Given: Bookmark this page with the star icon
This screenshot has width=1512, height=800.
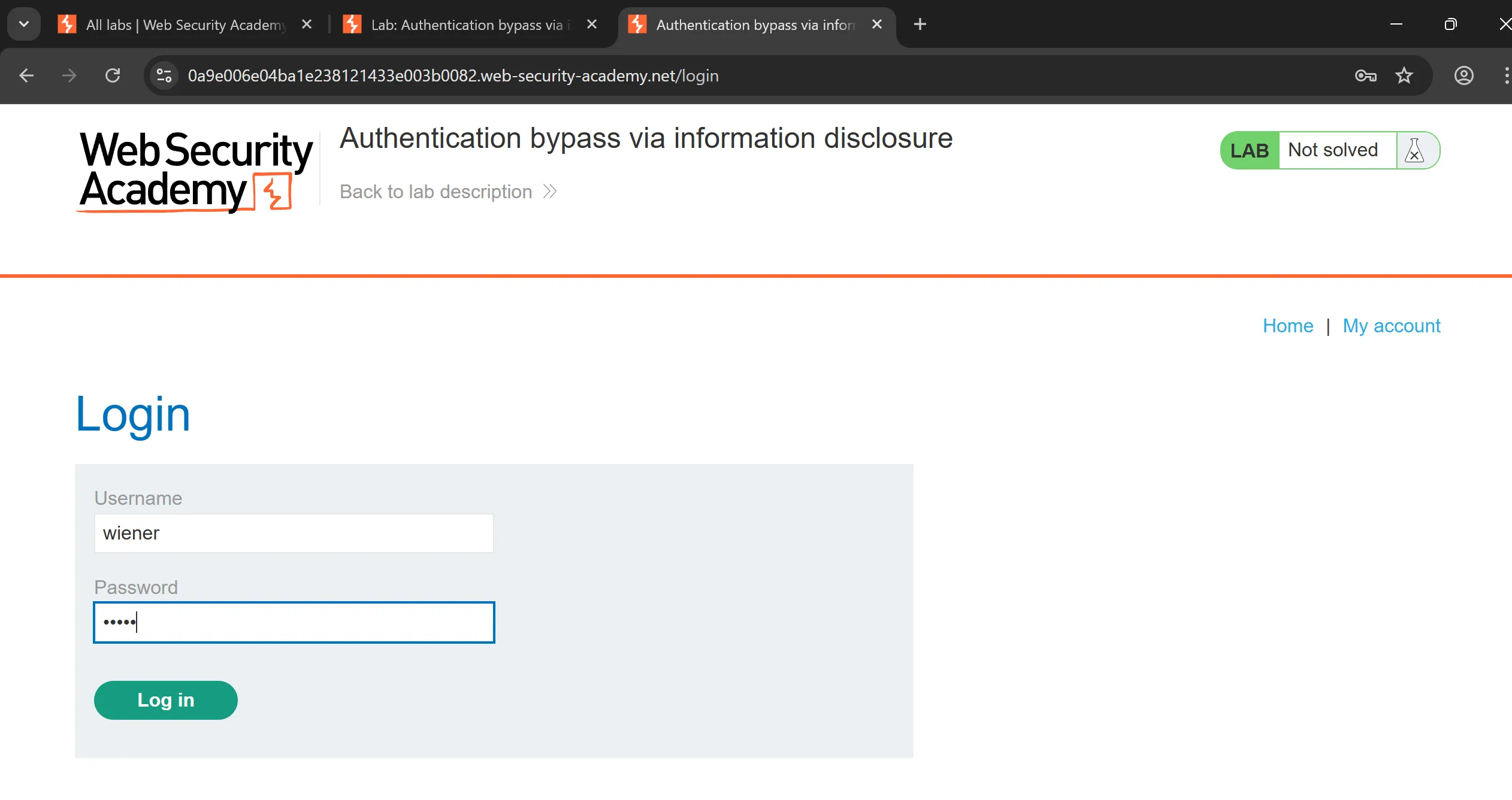Looking at the screenshot, I should click(x=1404, y=75).
